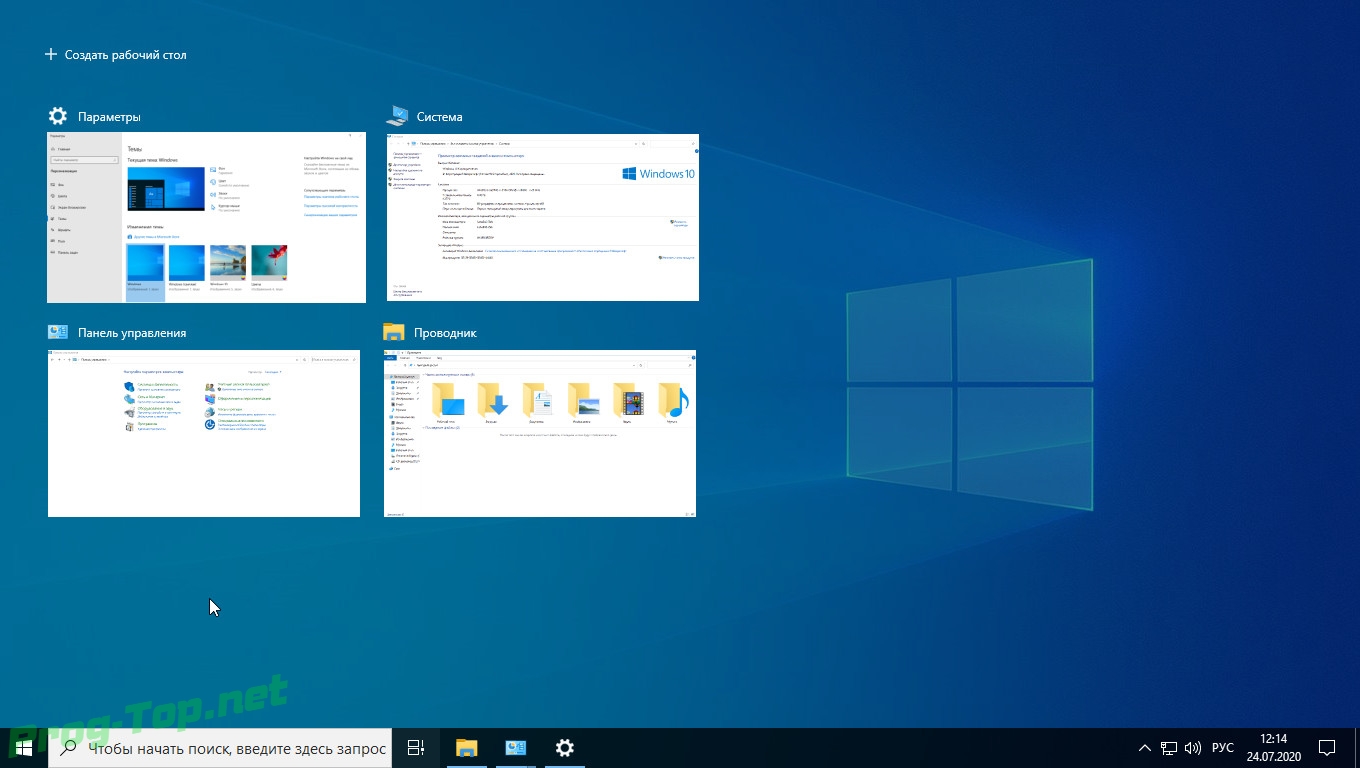Click the gear icon beside Параметры title
The image size is (1360, 768).
[58, 116]
